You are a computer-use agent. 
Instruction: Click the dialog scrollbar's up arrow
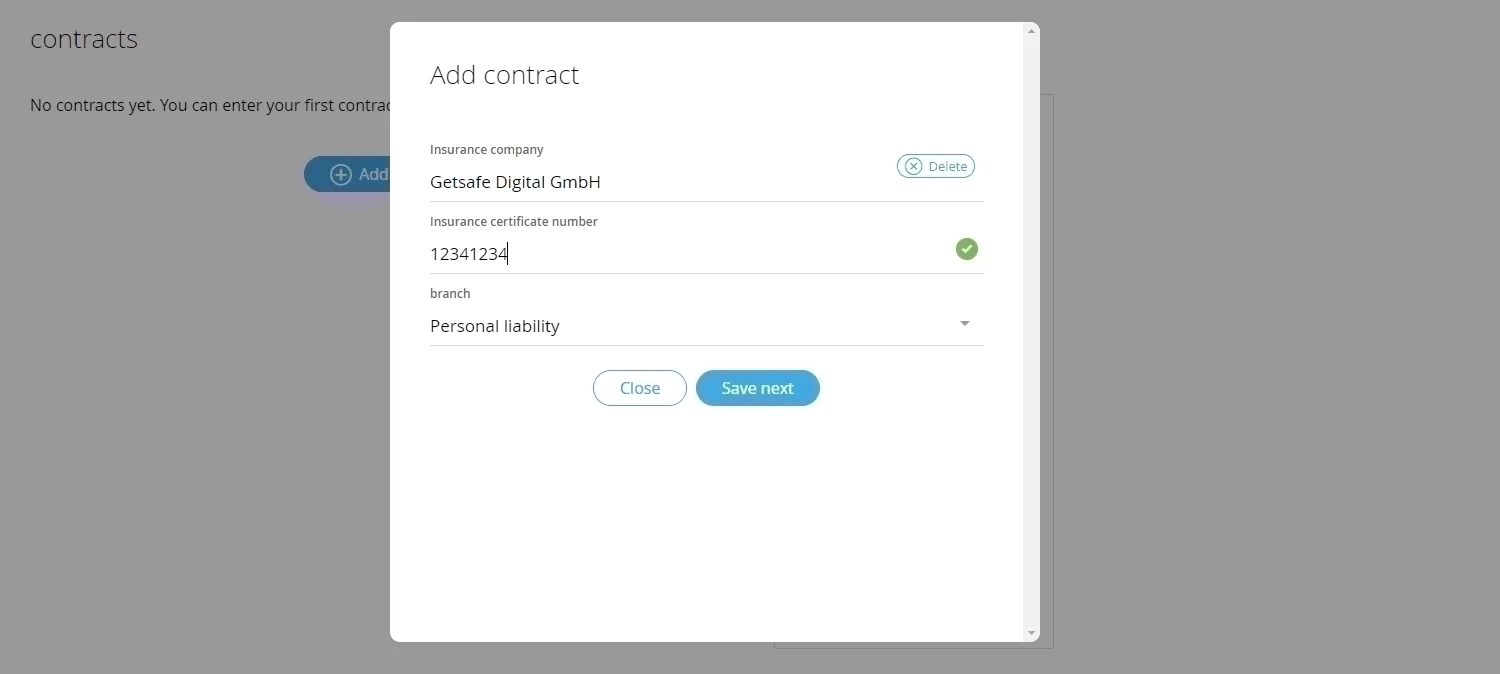point(1032,31)
